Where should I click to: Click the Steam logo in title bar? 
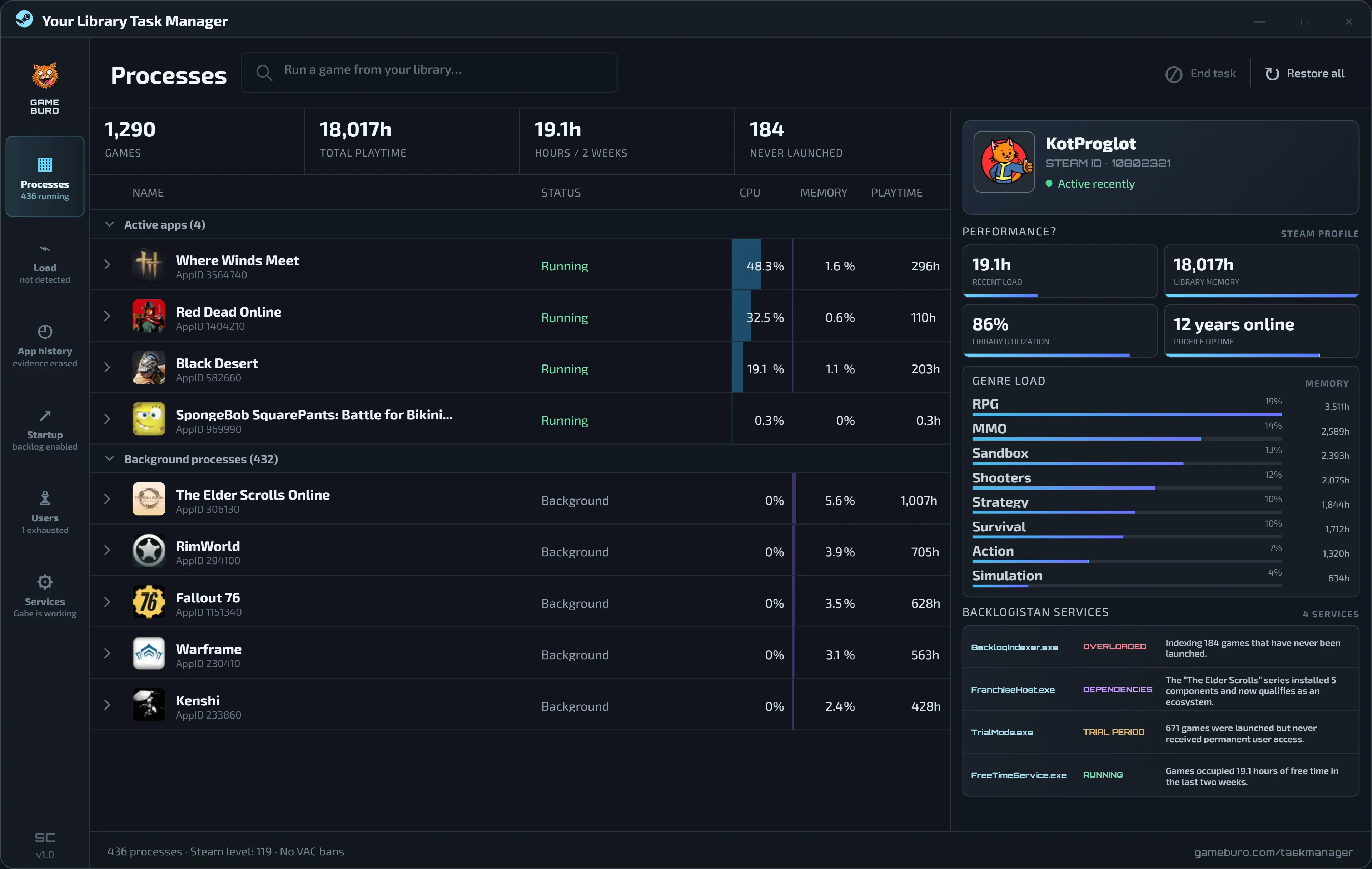tap(24, 20)
